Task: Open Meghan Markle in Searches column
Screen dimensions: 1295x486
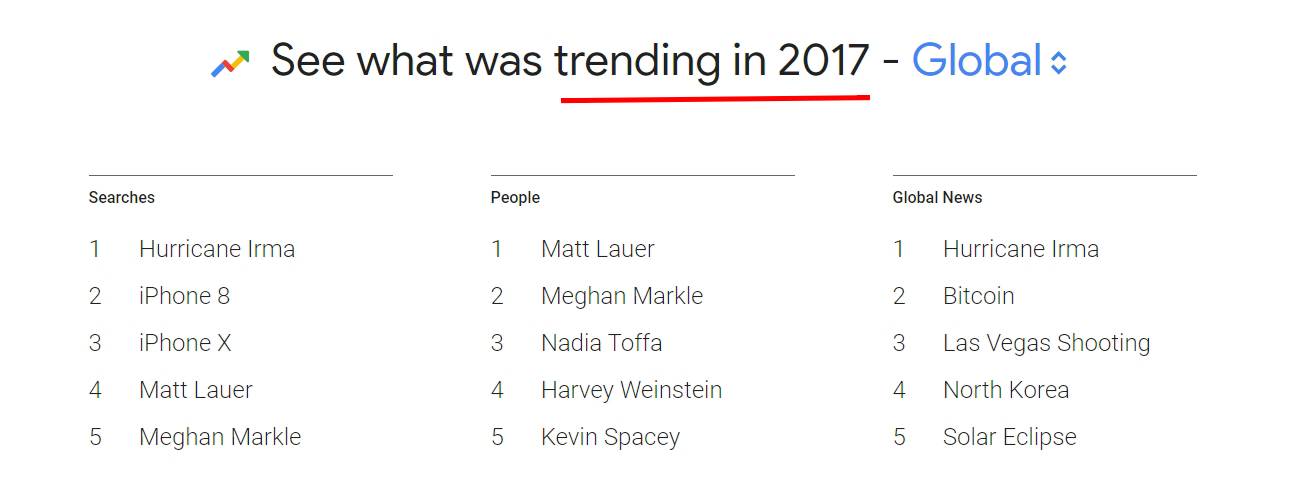Action: click(220, 437)
